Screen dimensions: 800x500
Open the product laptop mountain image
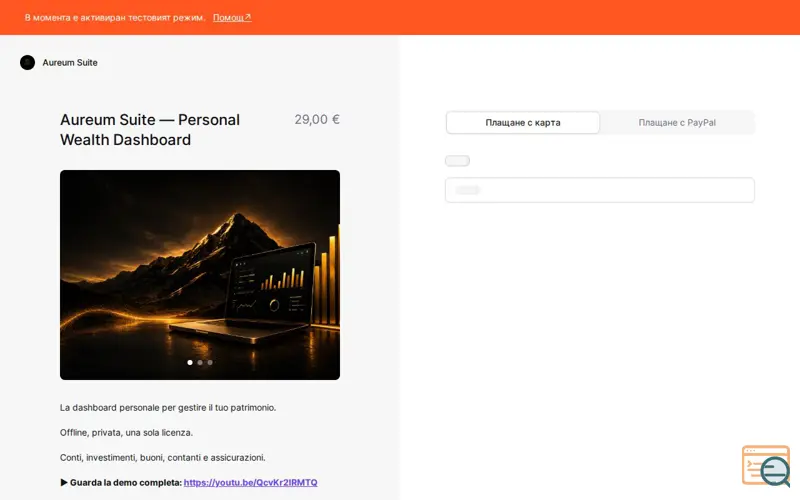(x=200, y=274)
